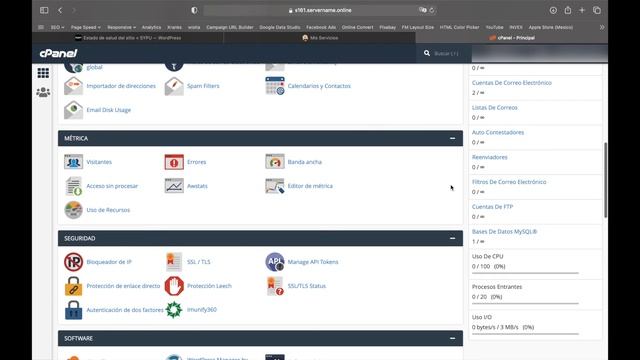This screenshot has width=640, height=360.
Task: Open the Acceso sin procesar icon
Action: pyautogui.click(x=73, y=186)
